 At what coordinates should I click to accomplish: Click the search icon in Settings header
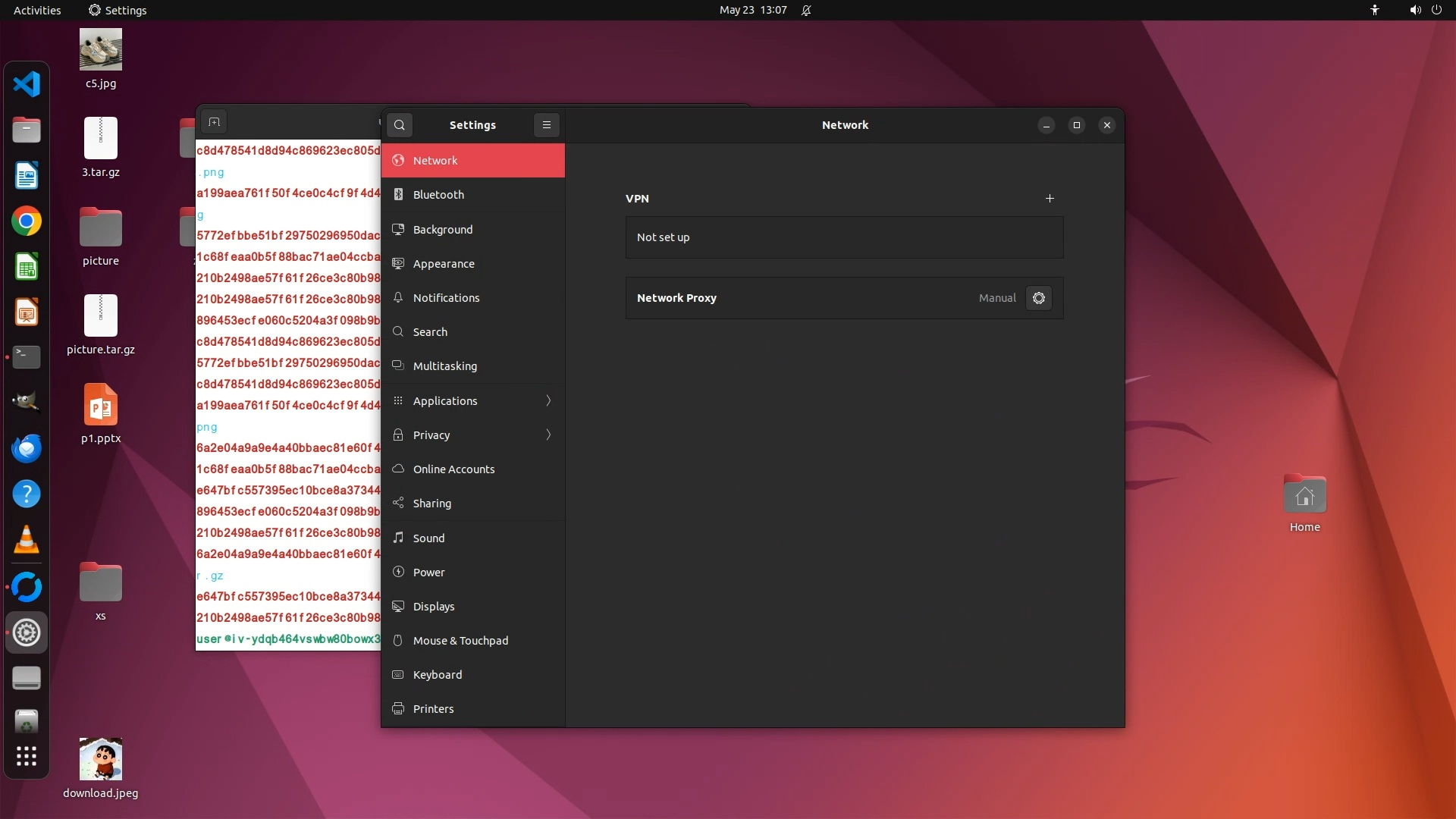click(x=400, y=125)
